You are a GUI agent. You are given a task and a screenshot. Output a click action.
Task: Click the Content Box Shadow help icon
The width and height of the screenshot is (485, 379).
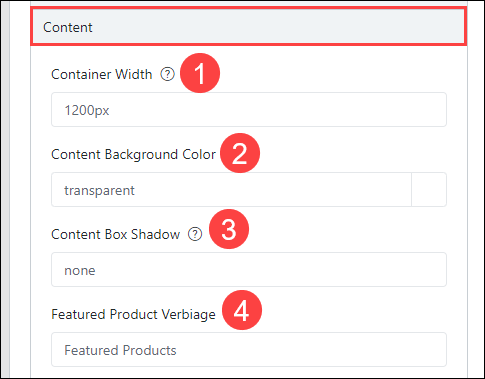195,234
